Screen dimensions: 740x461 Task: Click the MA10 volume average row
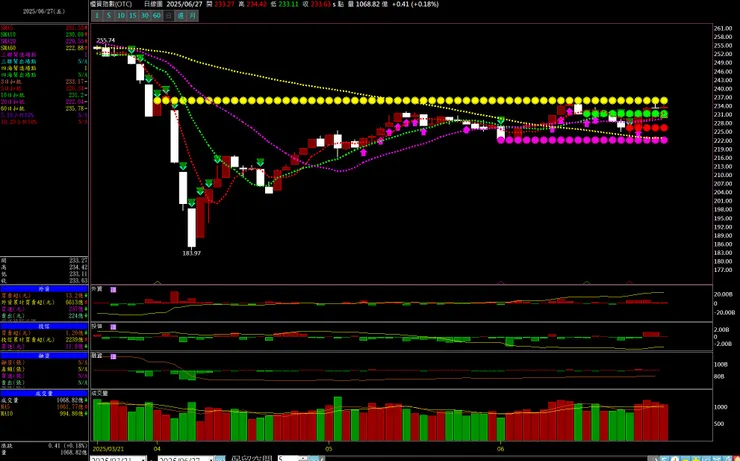click(x=44, y=414)
